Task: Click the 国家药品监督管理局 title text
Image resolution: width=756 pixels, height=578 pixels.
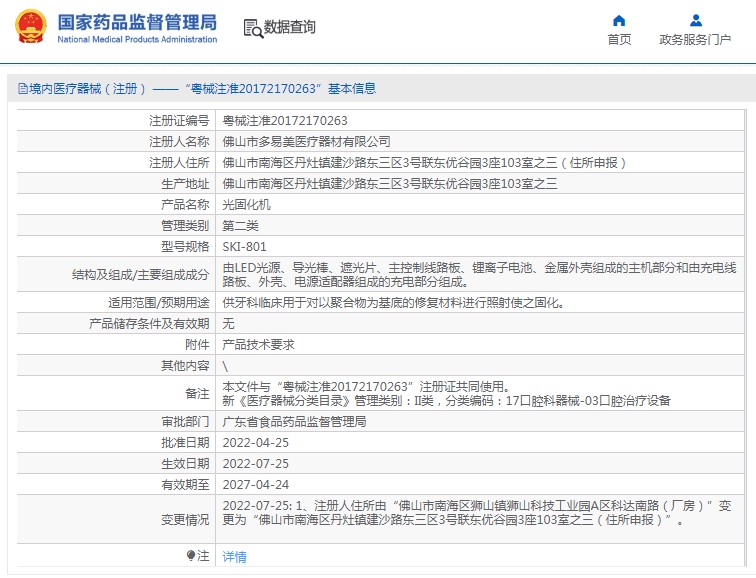Action: click(x=137, y=22)
